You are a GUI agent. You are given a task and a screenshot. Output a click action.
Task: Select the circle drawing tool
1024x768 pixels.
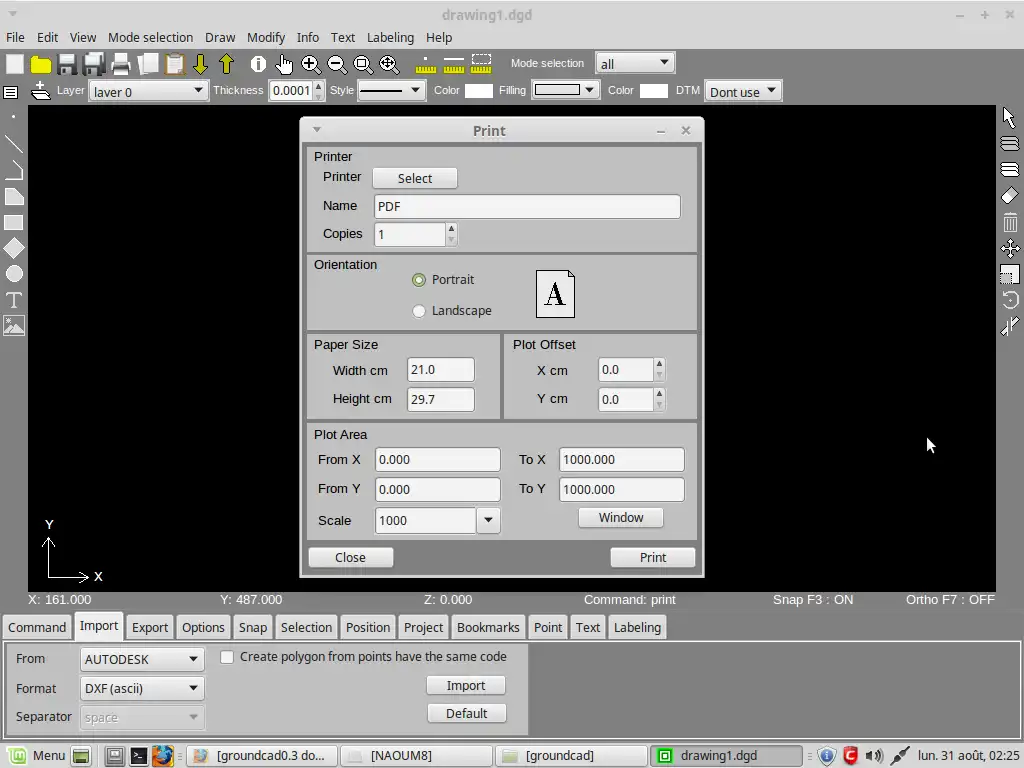coord(14,274)
